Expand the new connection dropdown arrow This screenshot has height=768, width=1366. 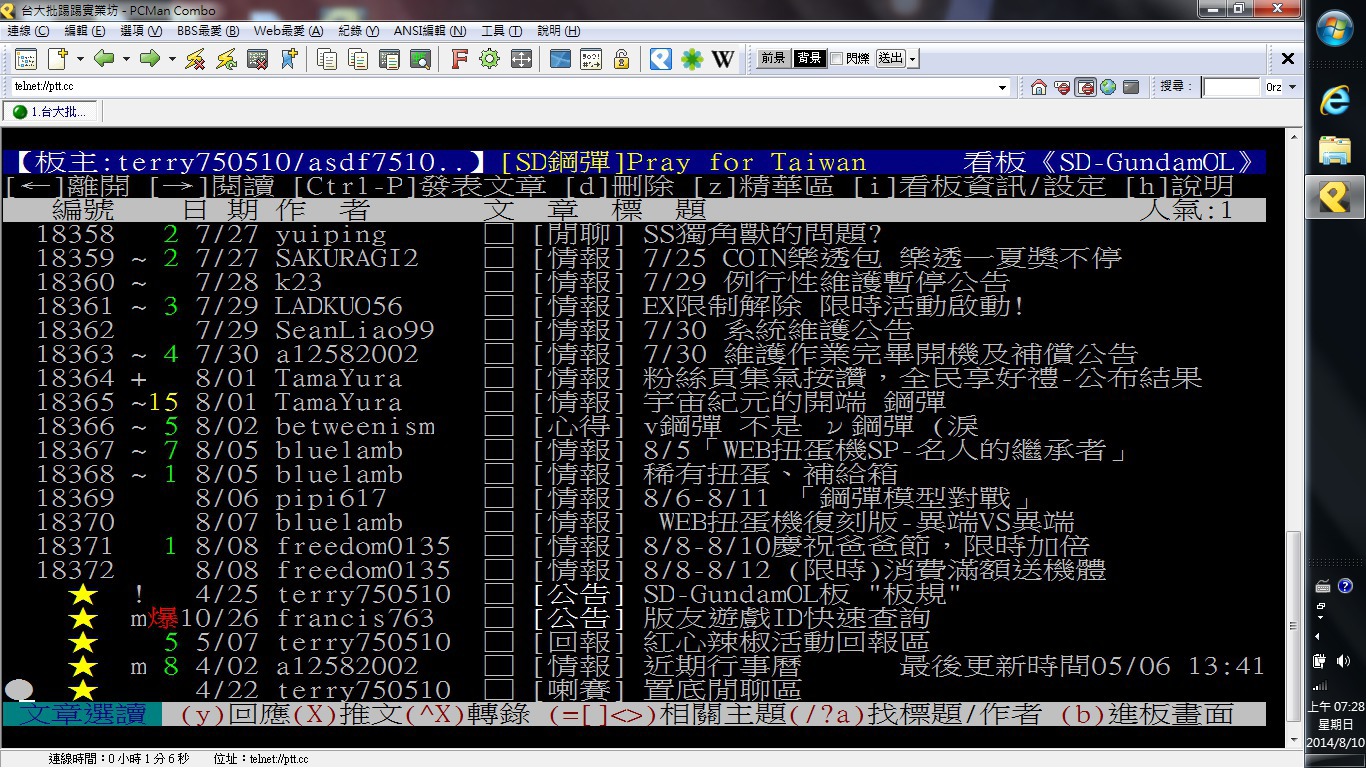[x=80, y=59]
